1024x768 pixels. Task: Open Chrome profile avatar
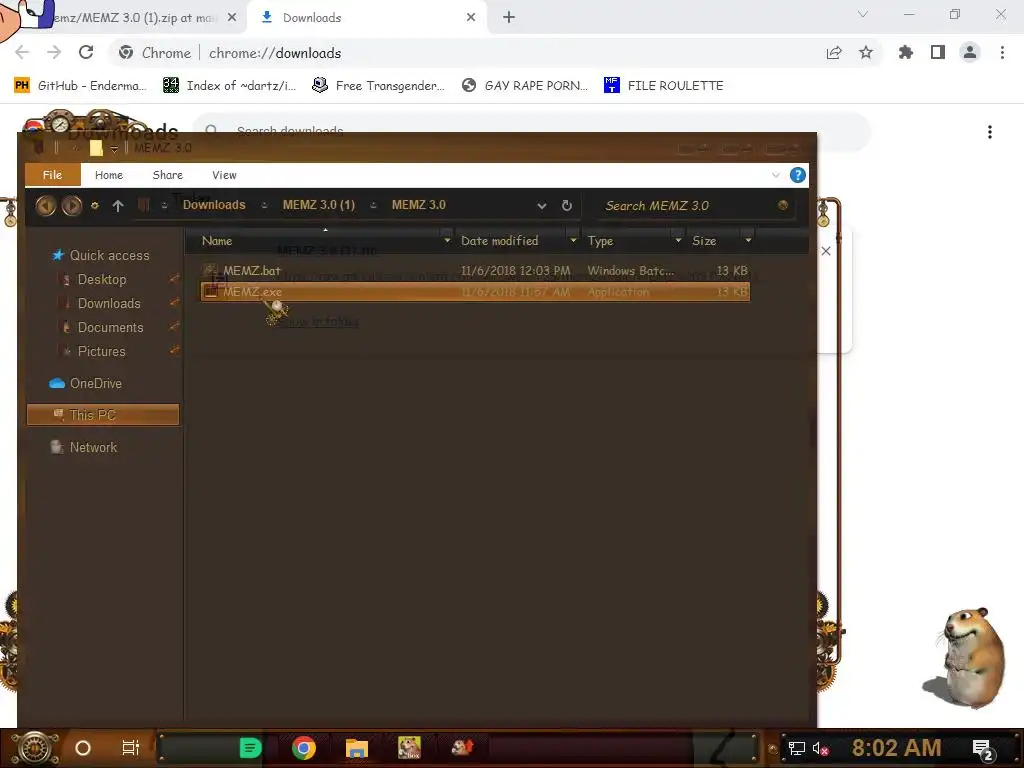[x=970, y=53]
